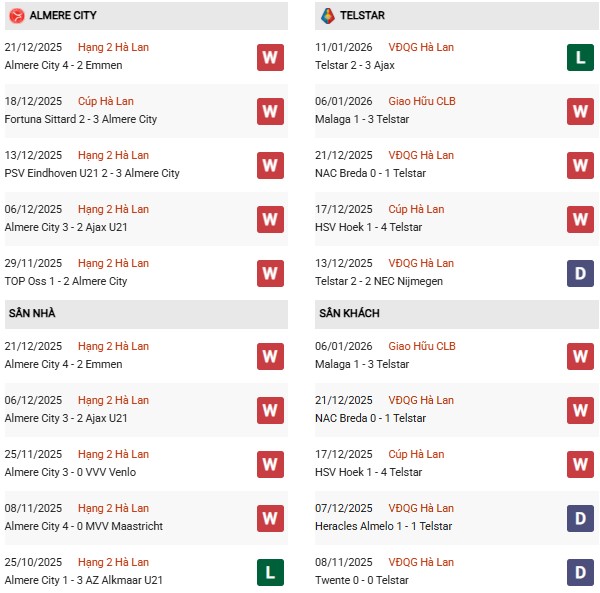Open Fortuna Sittard 2 - 3 Almere City result

pyautogui.click(x=80, y=119)
